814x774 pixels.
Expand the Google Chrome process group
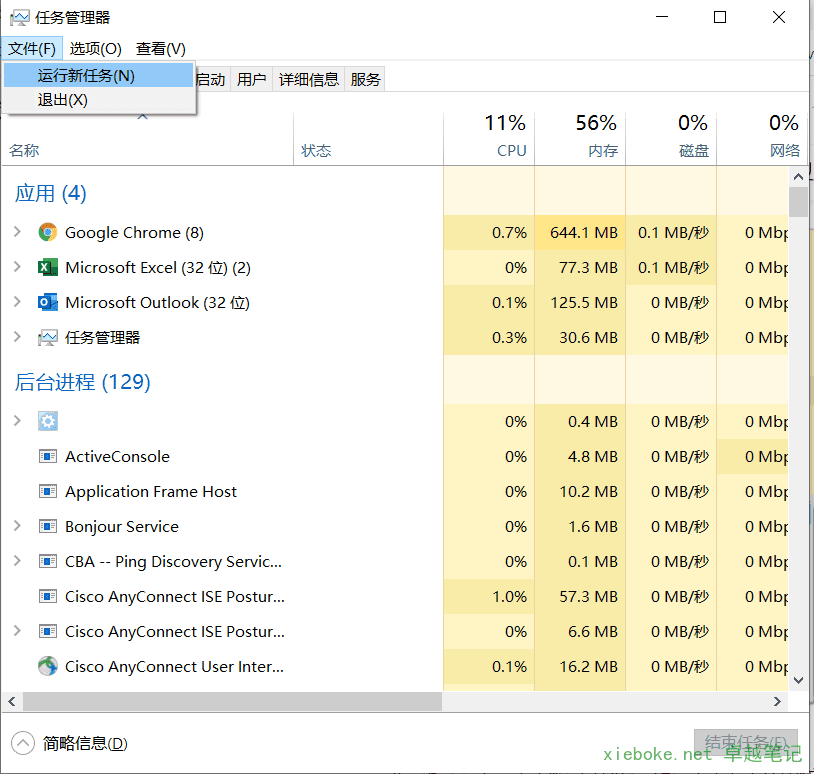[17, 232]
